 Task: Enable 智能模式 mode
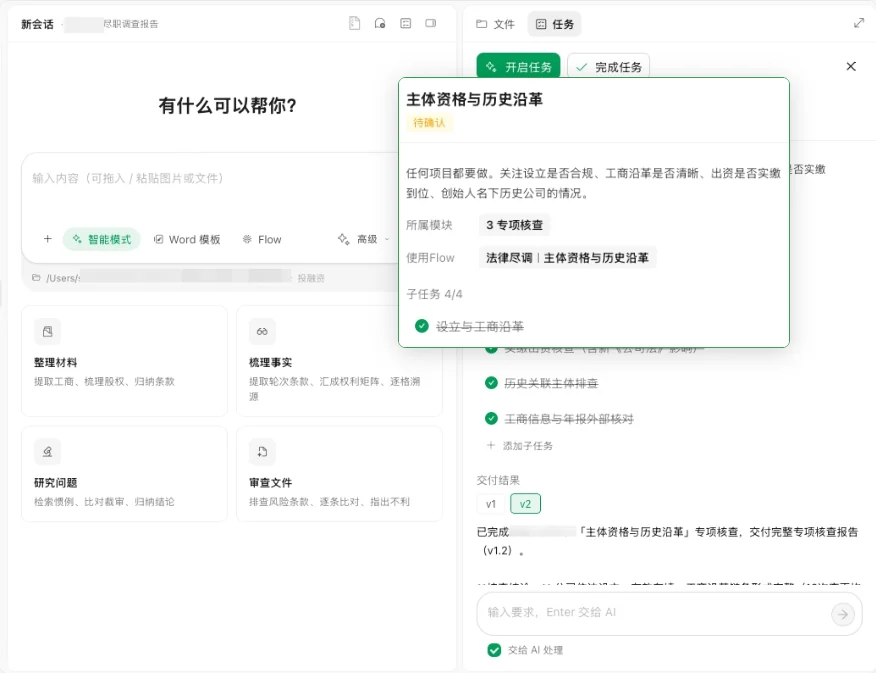coord(102,239)
